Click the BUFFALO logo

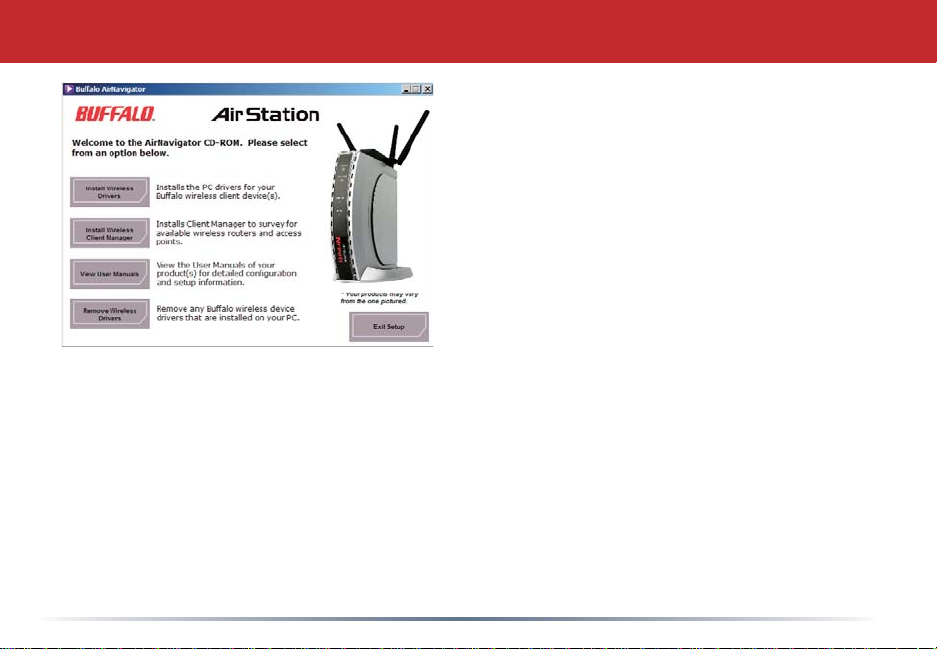click(115, 114)
